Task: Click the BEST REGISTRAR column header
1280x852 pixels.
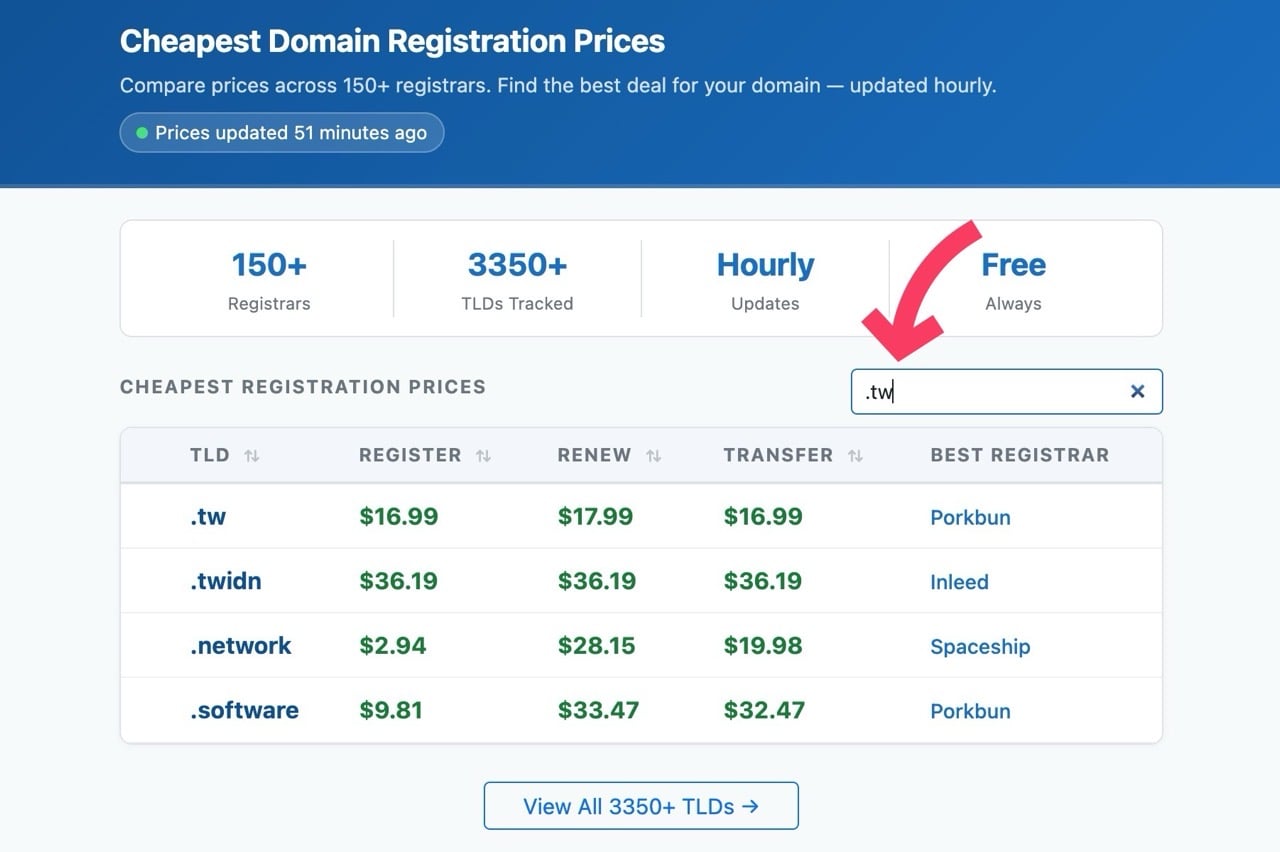Action: [1019, 455]
